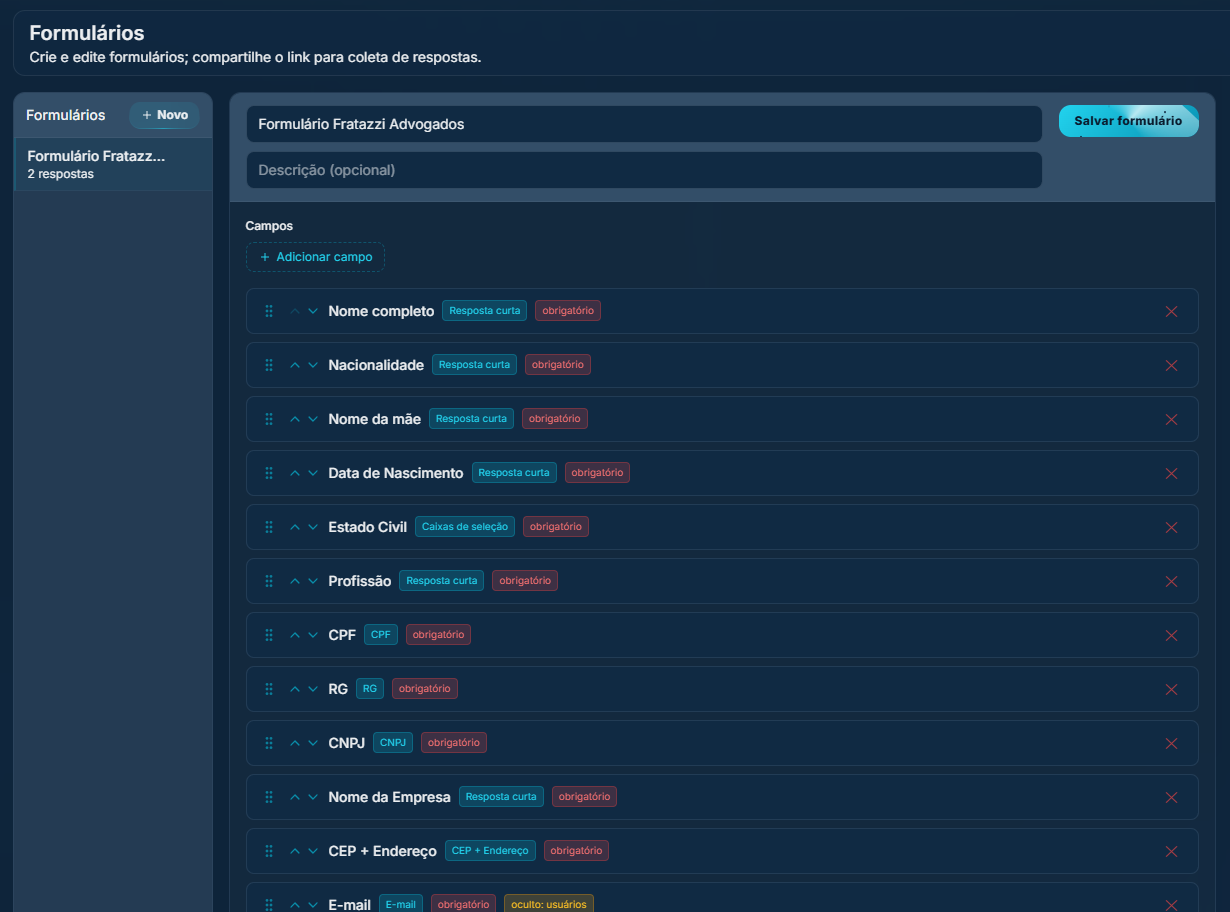Click the drag handle of Profissão
1230x912 pixels.
[x=269, y=581]
